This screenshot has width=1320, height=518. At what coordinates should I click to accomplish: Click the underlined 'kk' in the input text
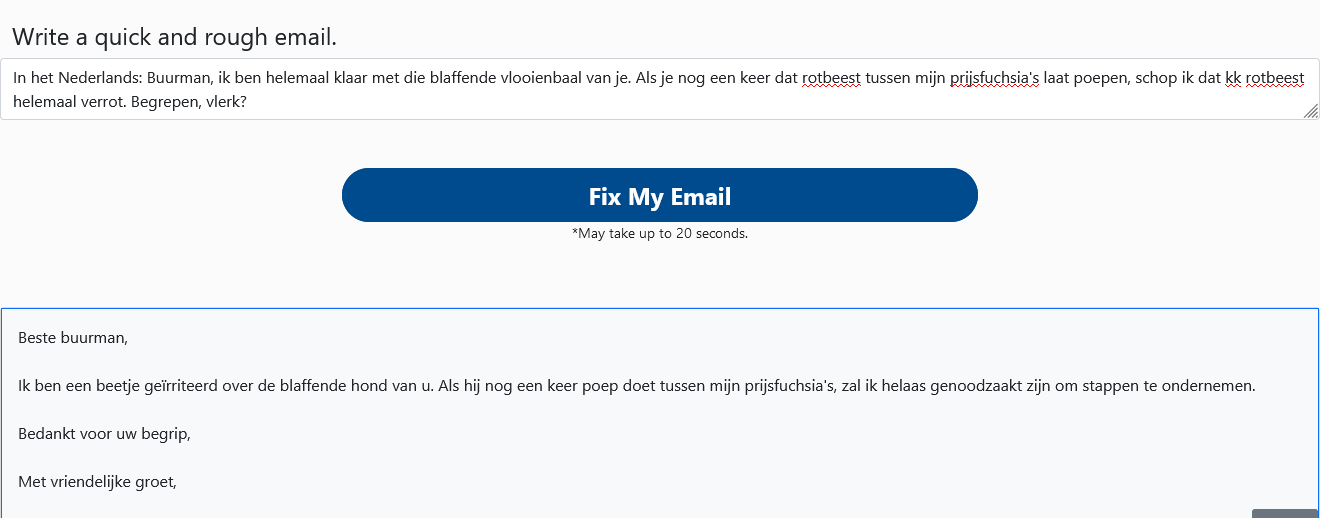(1233, 78)
